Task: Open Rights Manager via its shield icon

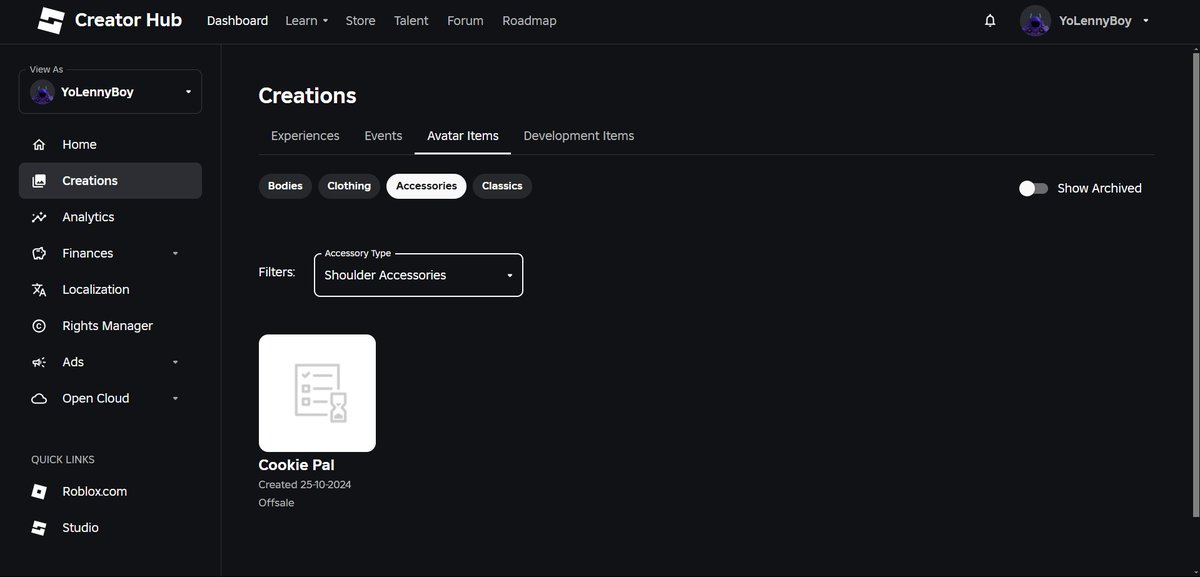Action: 37,324
